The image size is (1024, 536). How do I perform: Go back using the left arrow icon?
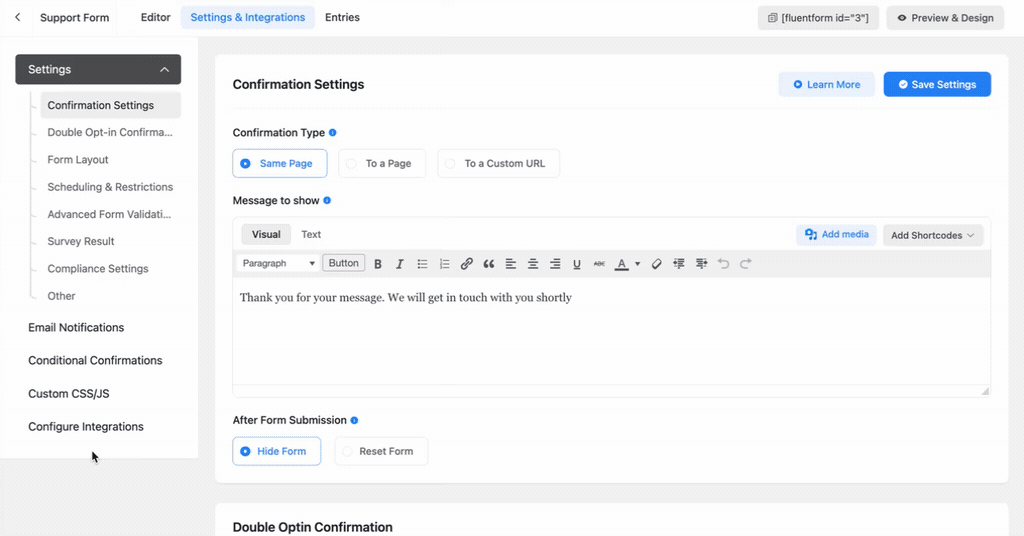pyautogui.click(x=18, y=18)
